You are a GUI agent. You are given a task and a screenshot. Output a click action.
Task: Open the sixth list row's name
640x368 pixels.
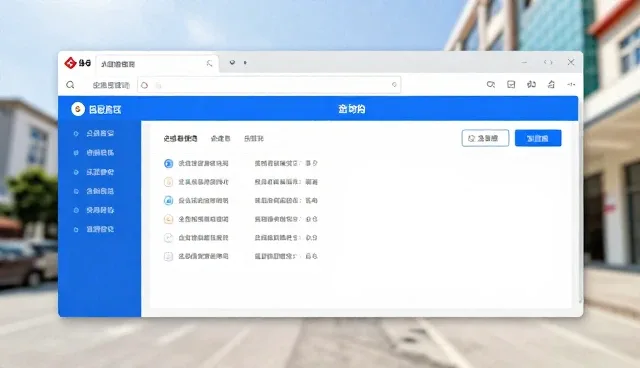(x=203, y=256)
